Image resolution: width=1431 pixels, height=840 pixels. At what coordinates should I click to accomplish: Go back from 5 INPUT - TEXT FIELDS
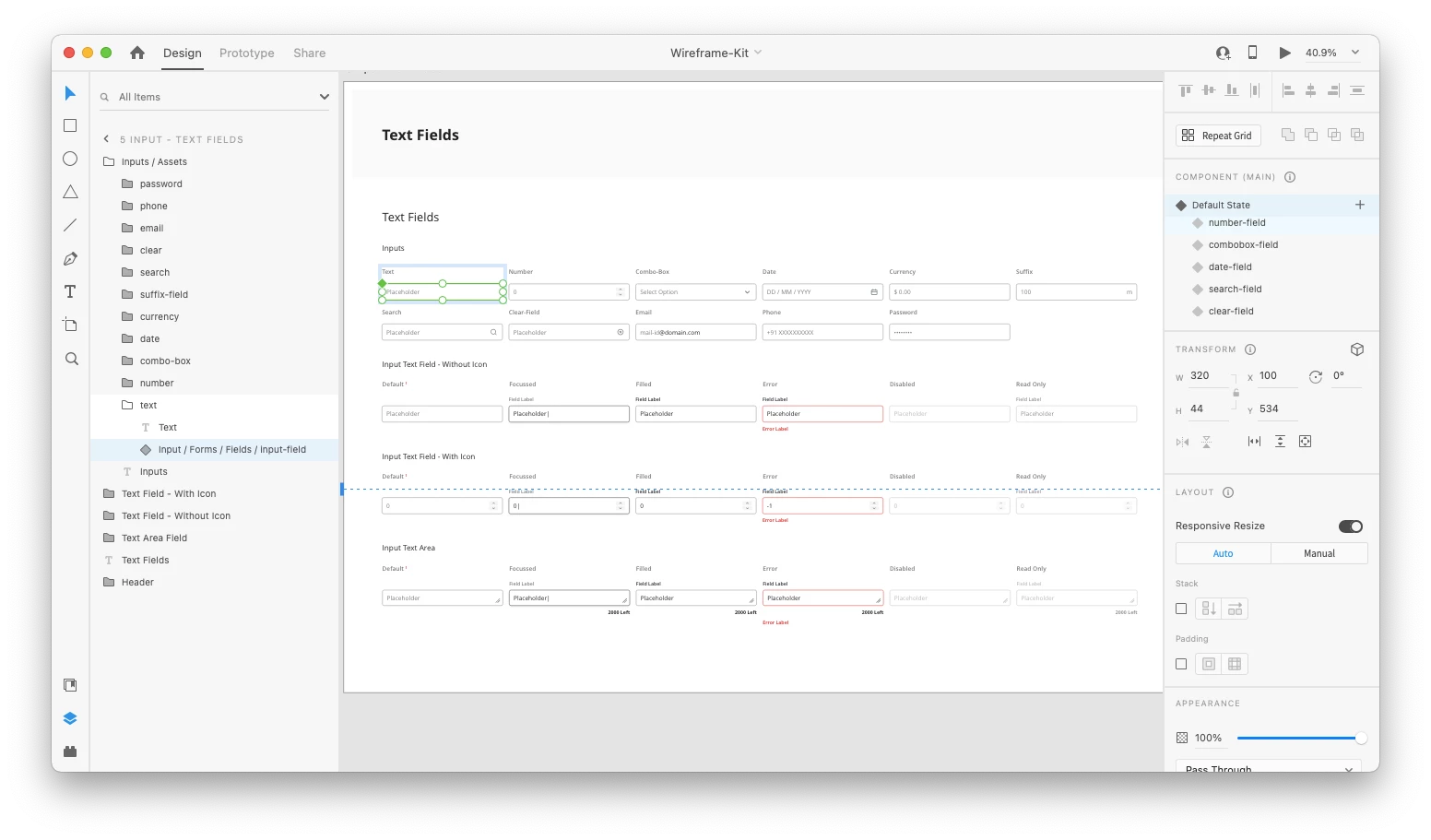click(x=106, y=139)
